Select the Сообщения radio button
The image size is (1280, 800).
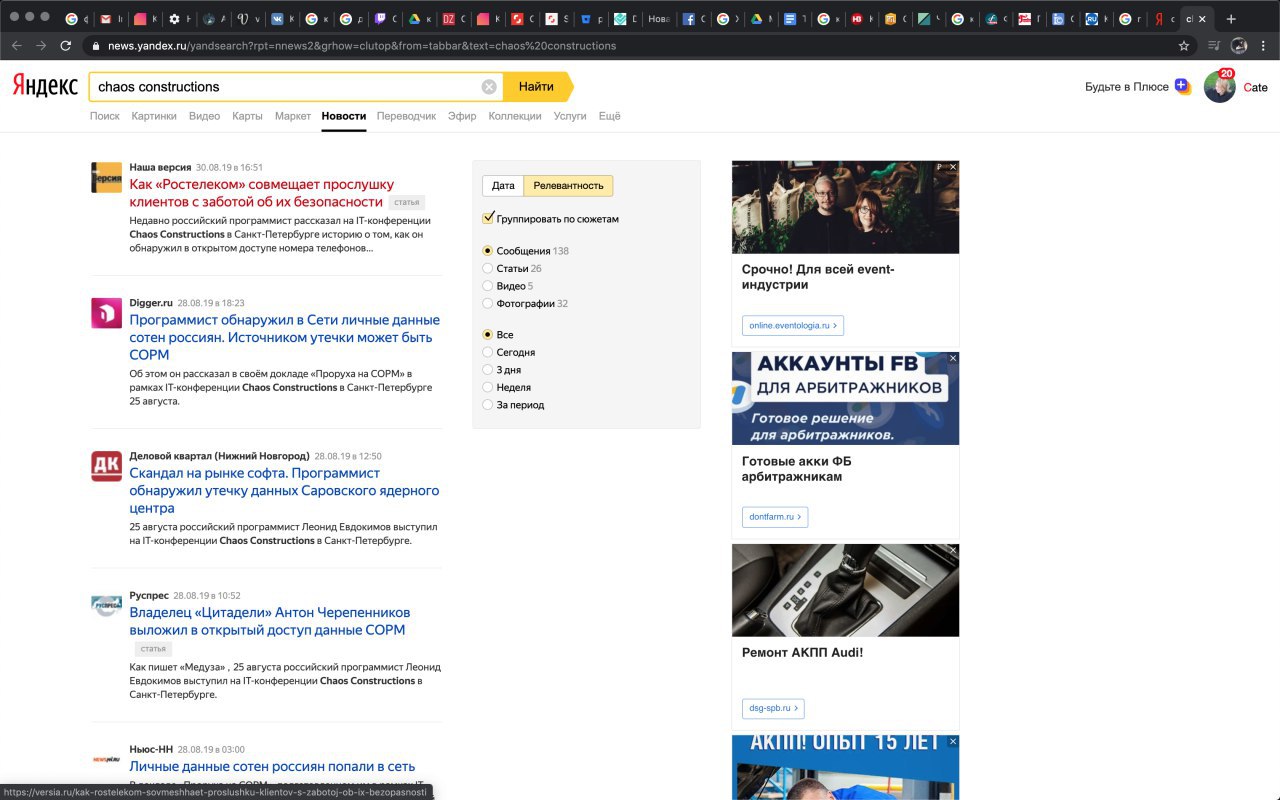[x=488, y=251]
